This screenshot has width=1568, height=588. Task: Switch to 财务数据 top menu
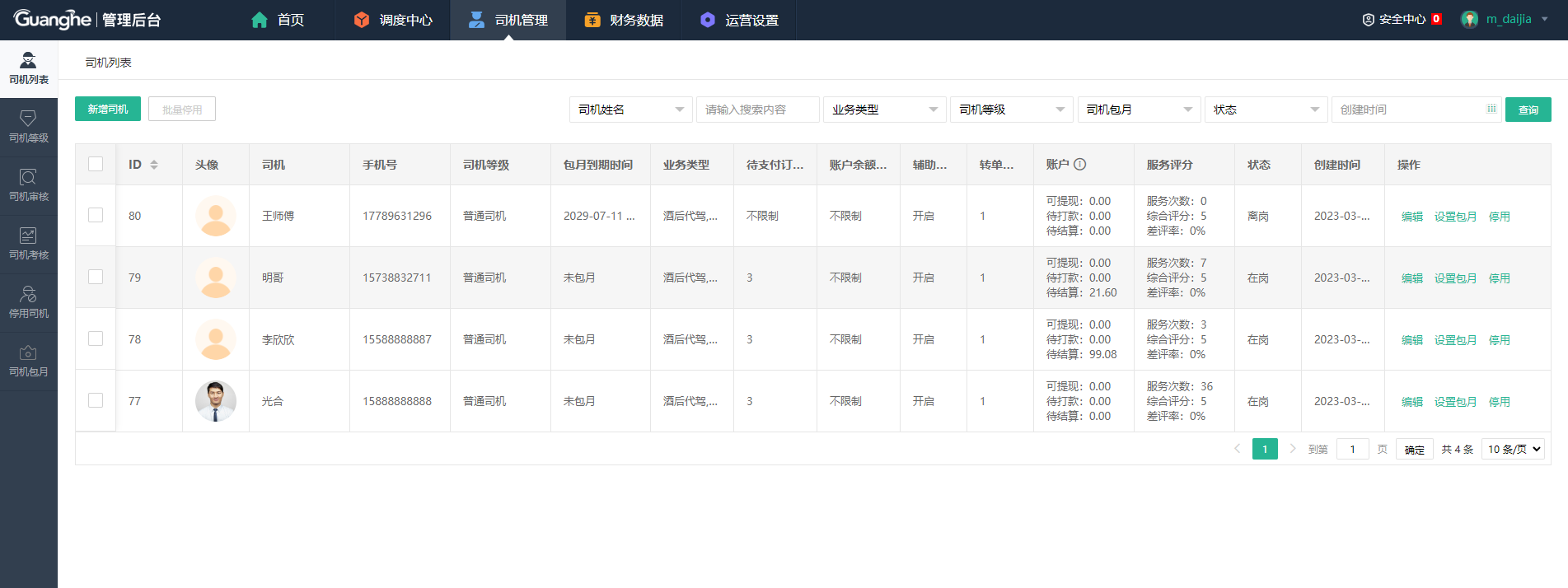coord(623,20)
